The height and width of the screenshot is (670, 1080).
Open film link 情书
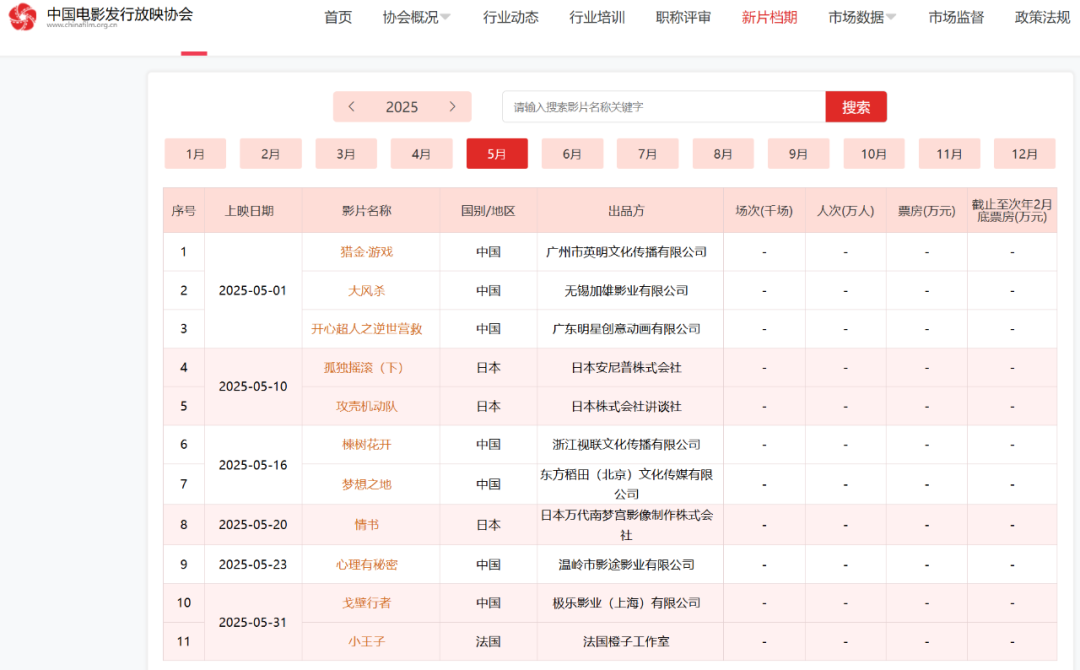coord(366,525)
